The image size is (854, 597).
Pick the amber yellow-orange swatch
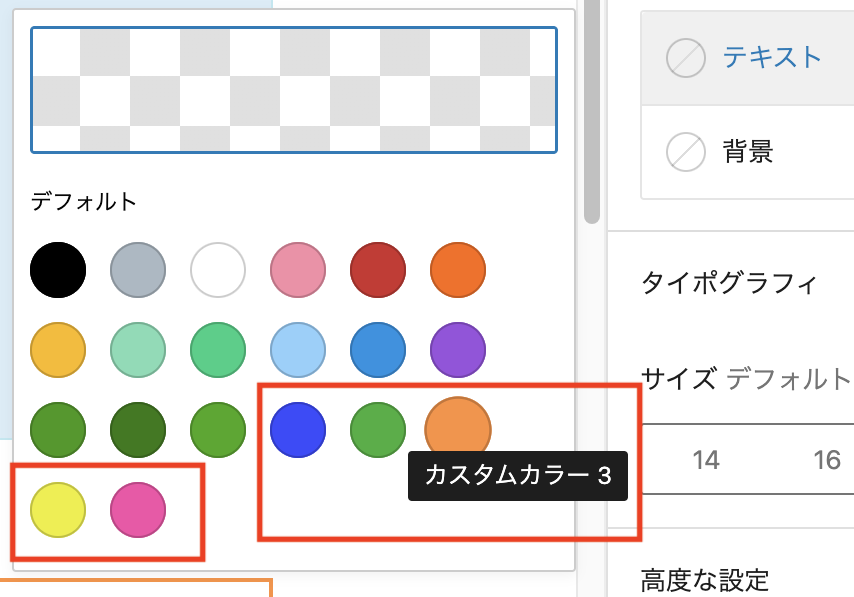58,350
